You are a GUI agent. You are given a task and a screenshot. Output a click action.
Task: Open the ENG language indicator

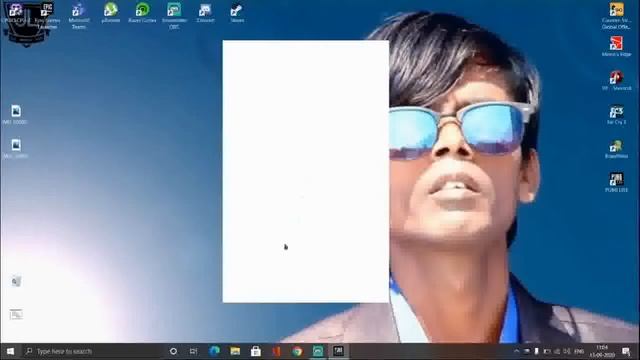coord(579,351)
